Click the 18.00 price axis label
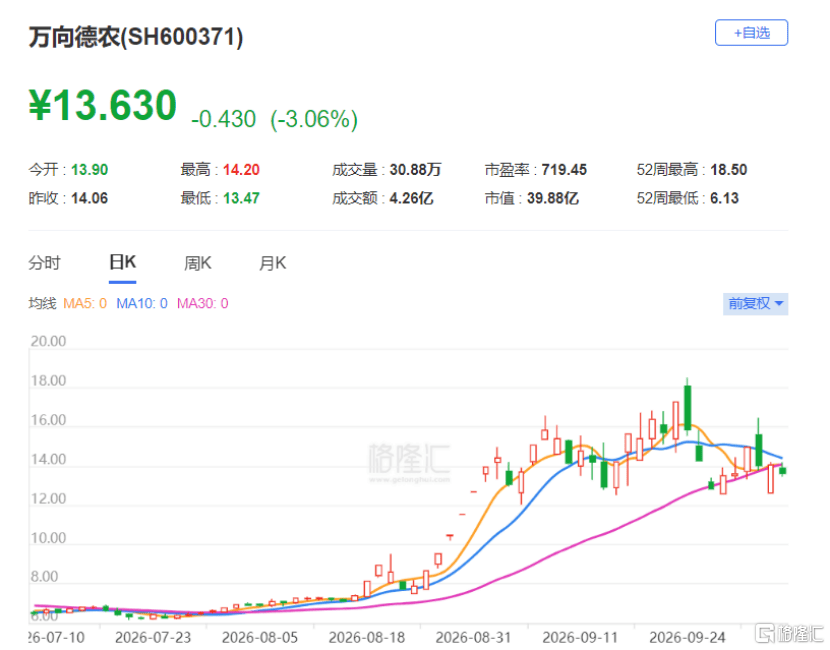The height and width of the screenshot is (650, 830). tap(48, 381)
